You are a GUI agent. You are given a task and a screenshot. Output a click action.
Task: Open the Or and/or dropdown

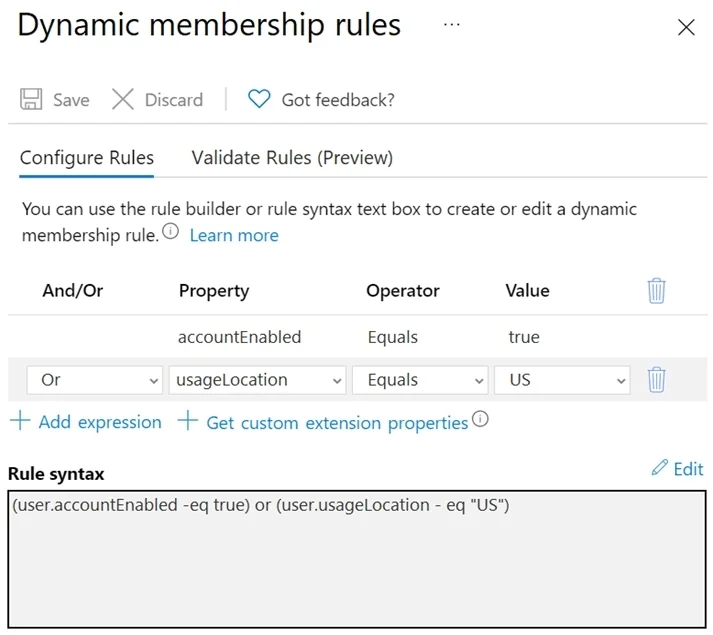pos(95,380)
